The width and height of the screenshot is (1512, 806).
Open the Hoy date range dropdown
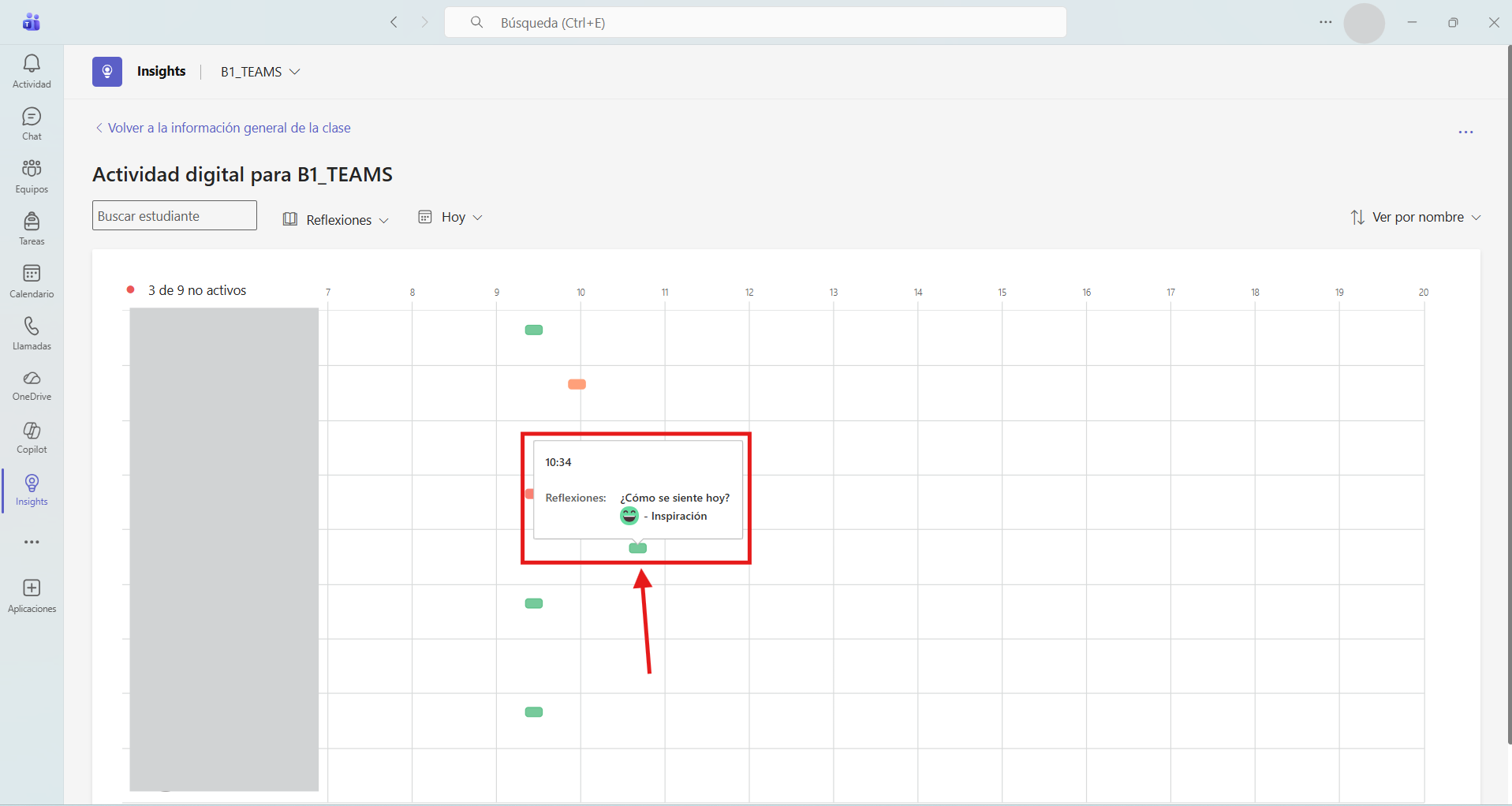pos(450,217)
